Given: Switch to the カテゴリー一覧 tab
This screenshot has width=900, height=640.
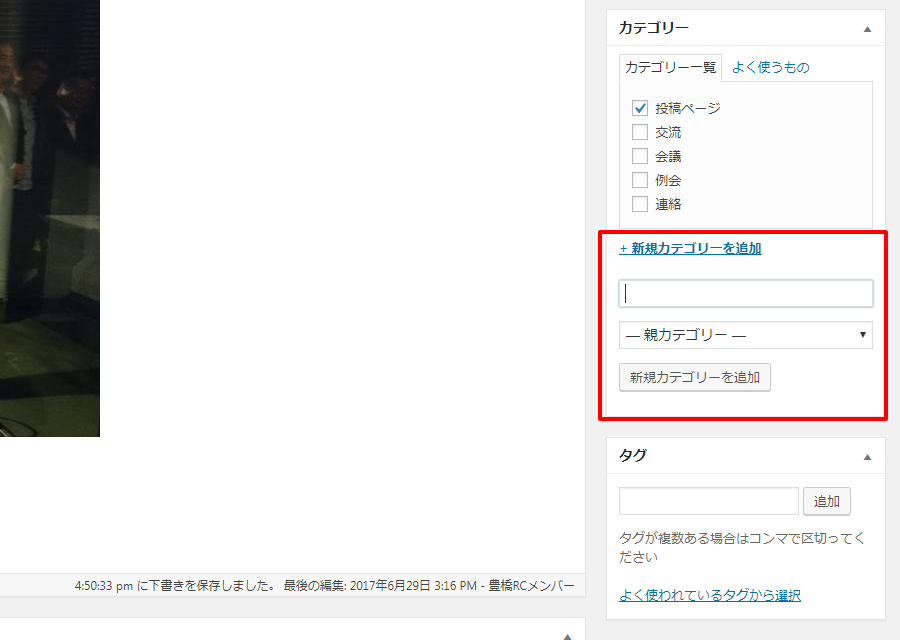Looking at the screenshot, I should point(670,68).
